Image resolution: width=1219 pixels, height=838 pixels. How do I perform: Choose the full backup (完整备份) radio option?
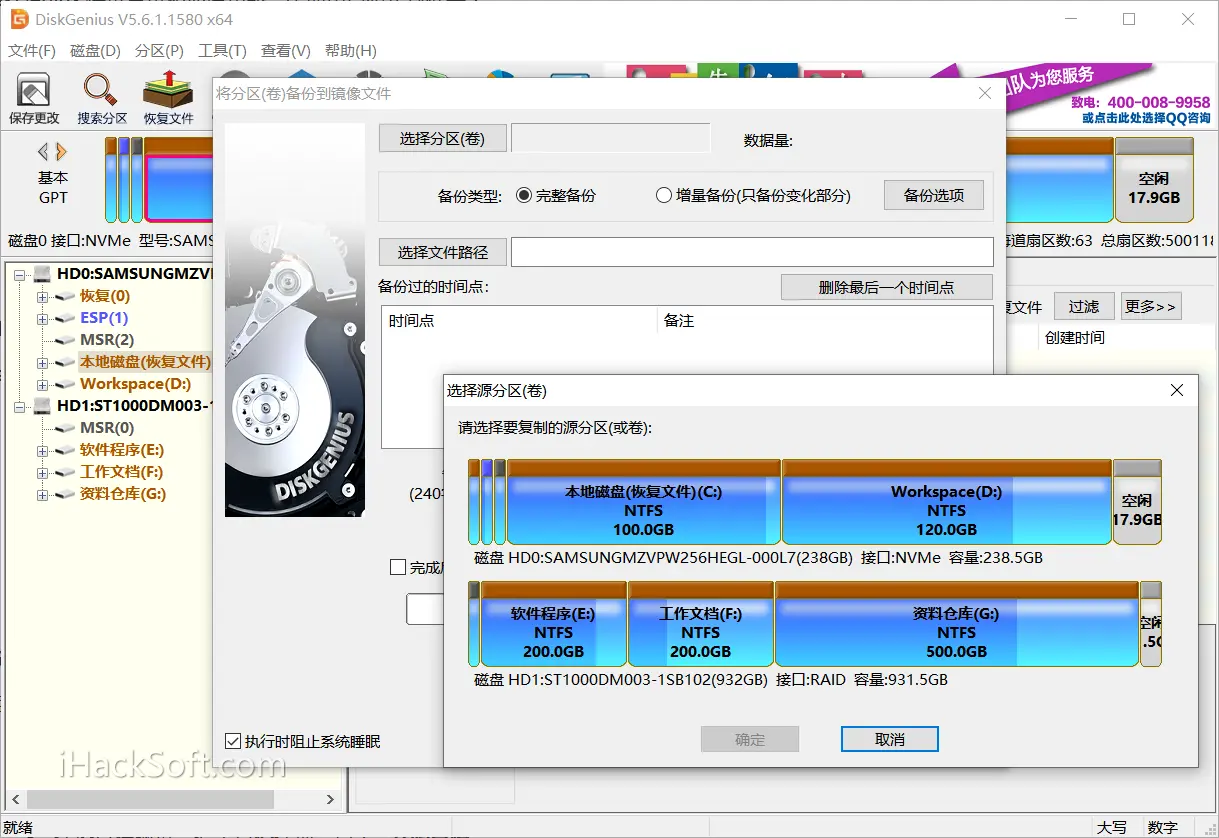(524, 196)
